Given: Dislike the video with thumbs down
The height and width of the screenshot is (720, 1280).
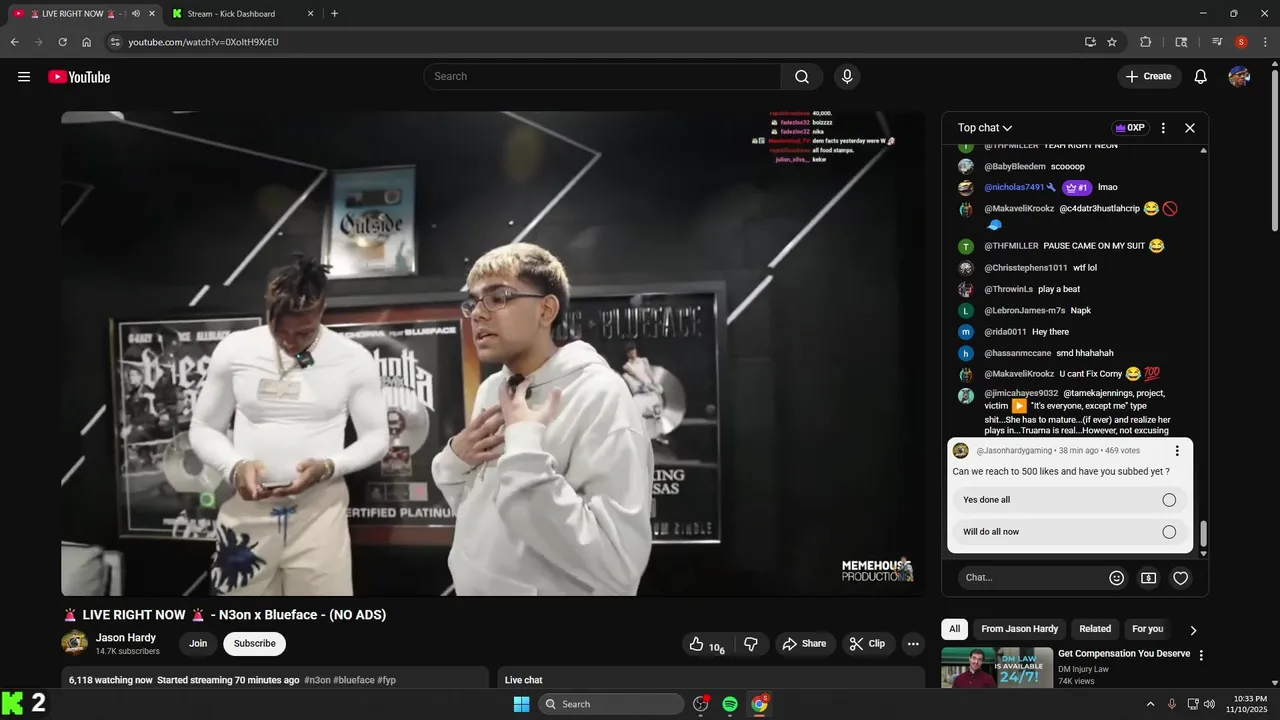Looking at the screenshot, I should click(x=751, y=644).
